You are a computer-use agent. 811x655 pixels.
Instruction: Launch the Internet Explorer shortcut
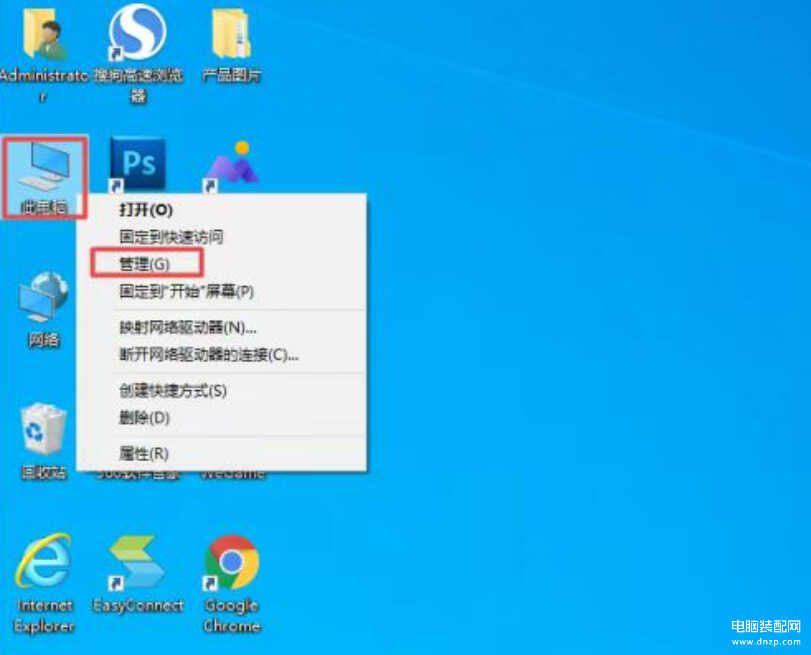pos(44,565)
